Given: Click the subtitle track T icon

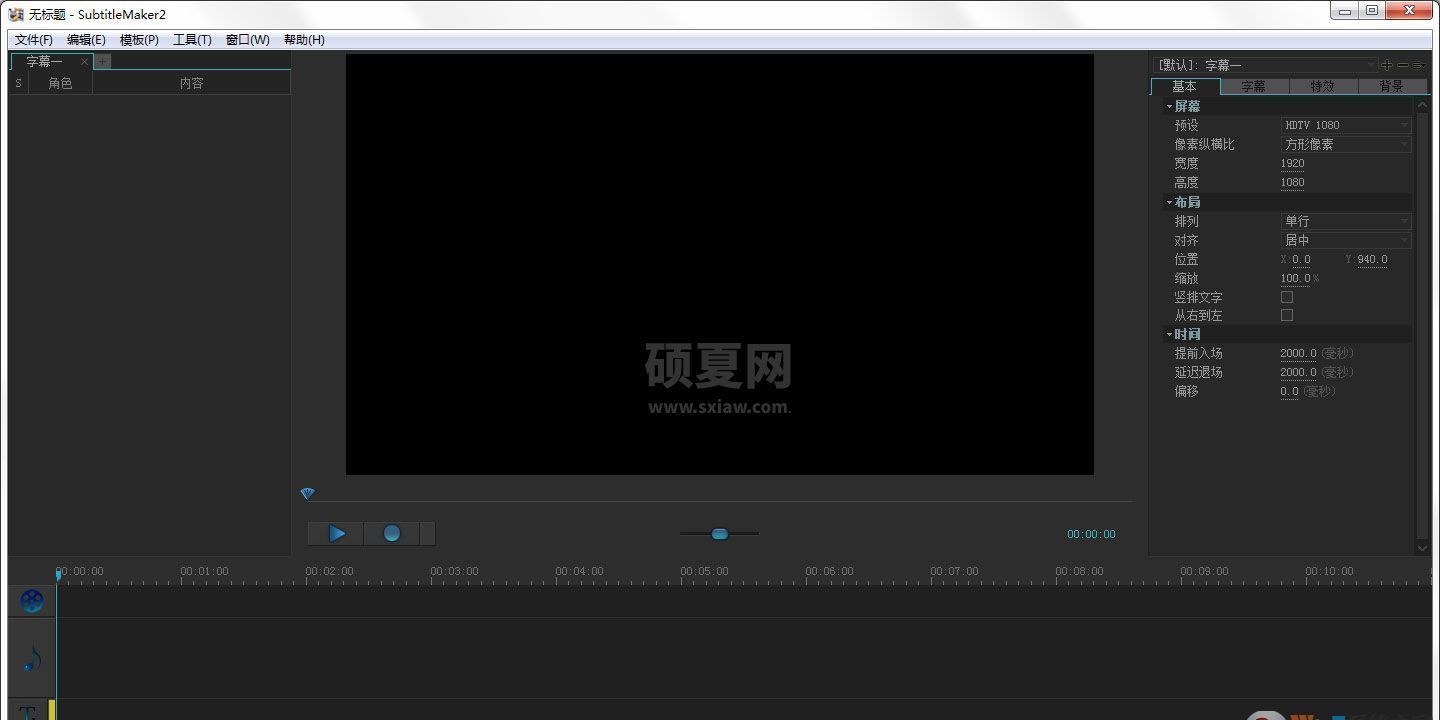Looking at the screenshot, I should pyautogui.click(x=28, y=712).
